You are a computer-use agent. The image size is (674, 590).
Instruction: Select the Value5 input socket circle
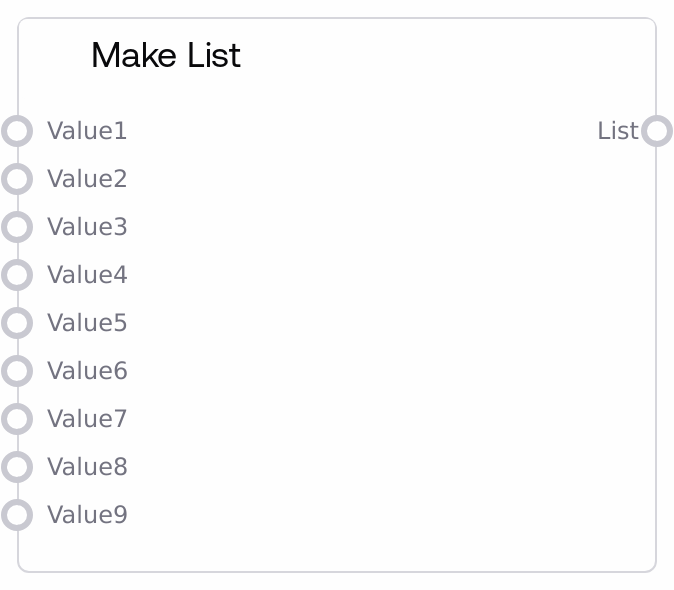click(x=17, y=323)
